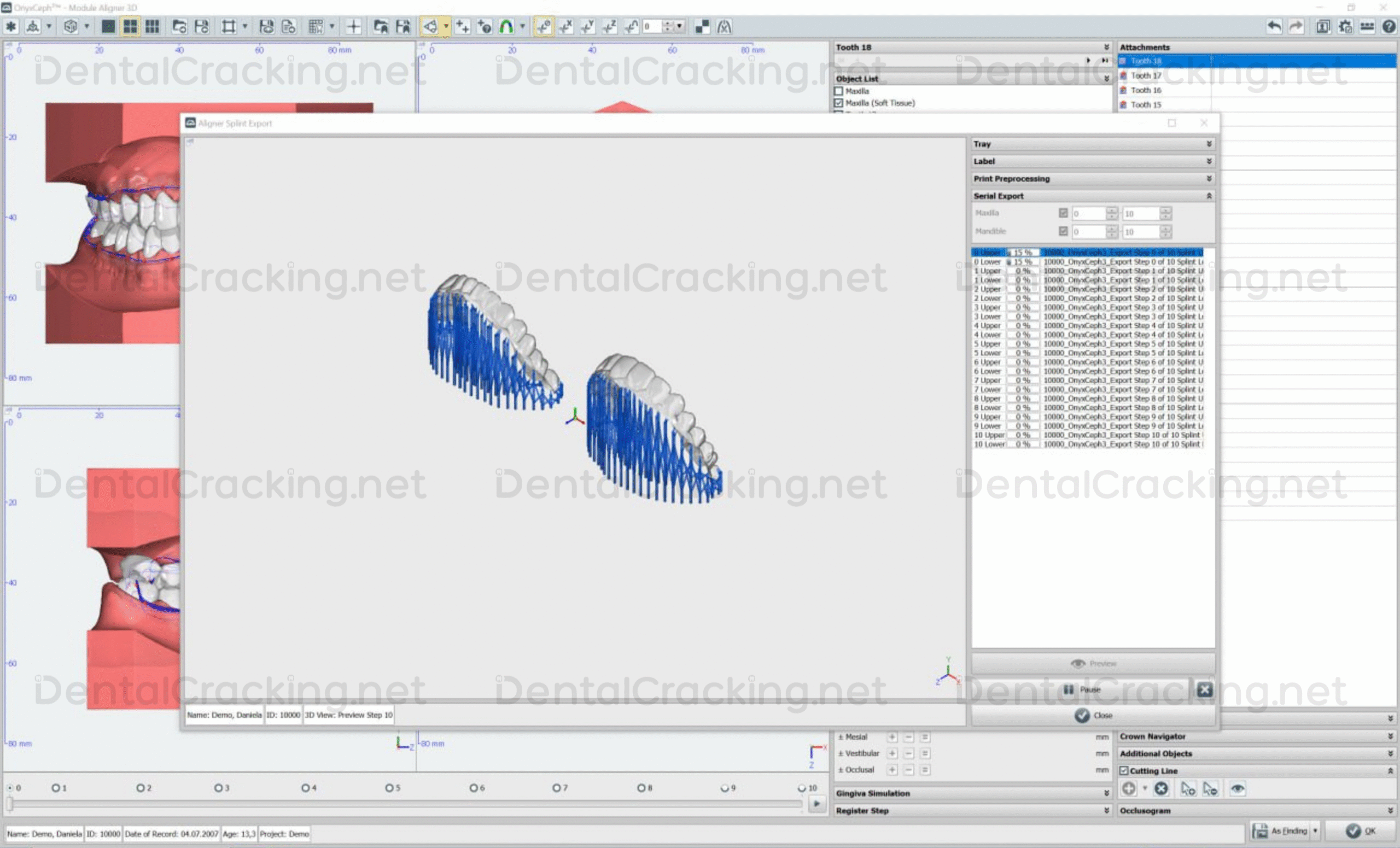Click the rotate around X axis icon
The image size is (1400, 848).
click(565, 27)
